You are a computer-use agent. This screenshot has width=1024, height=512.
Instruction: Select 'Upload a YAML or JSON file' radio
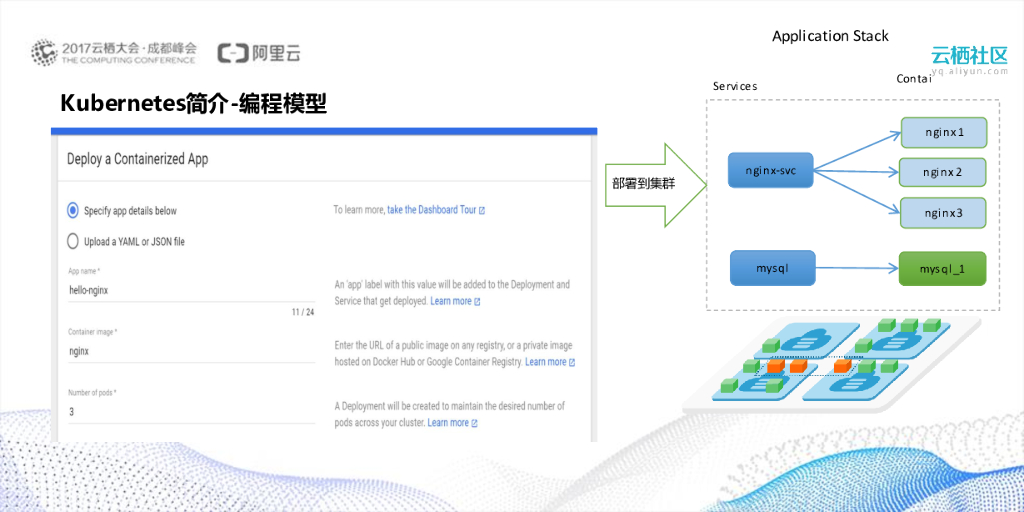72,242
